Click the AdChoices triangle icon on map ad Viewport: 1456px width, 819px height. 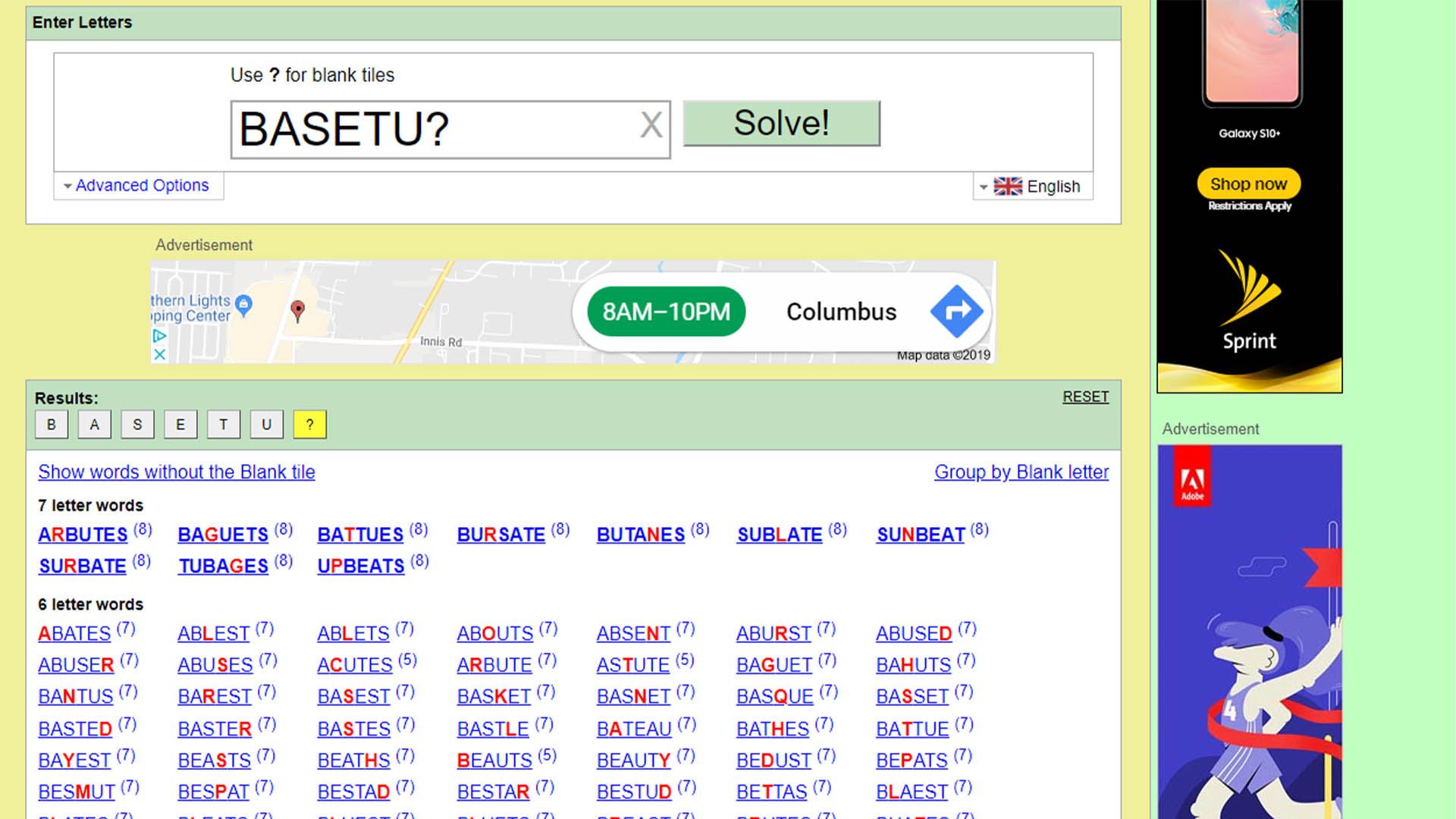(x=159, y=336)
